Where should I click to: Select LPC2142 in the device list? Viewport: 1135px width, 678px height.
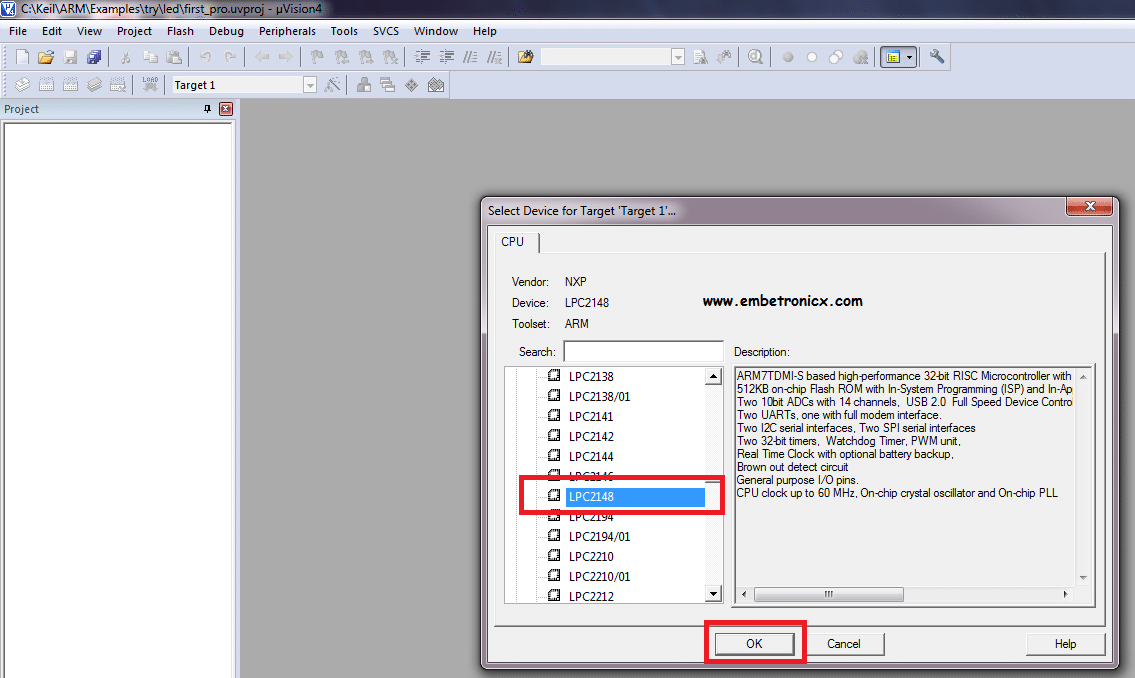pyautogui.click(x=591, y=436)
